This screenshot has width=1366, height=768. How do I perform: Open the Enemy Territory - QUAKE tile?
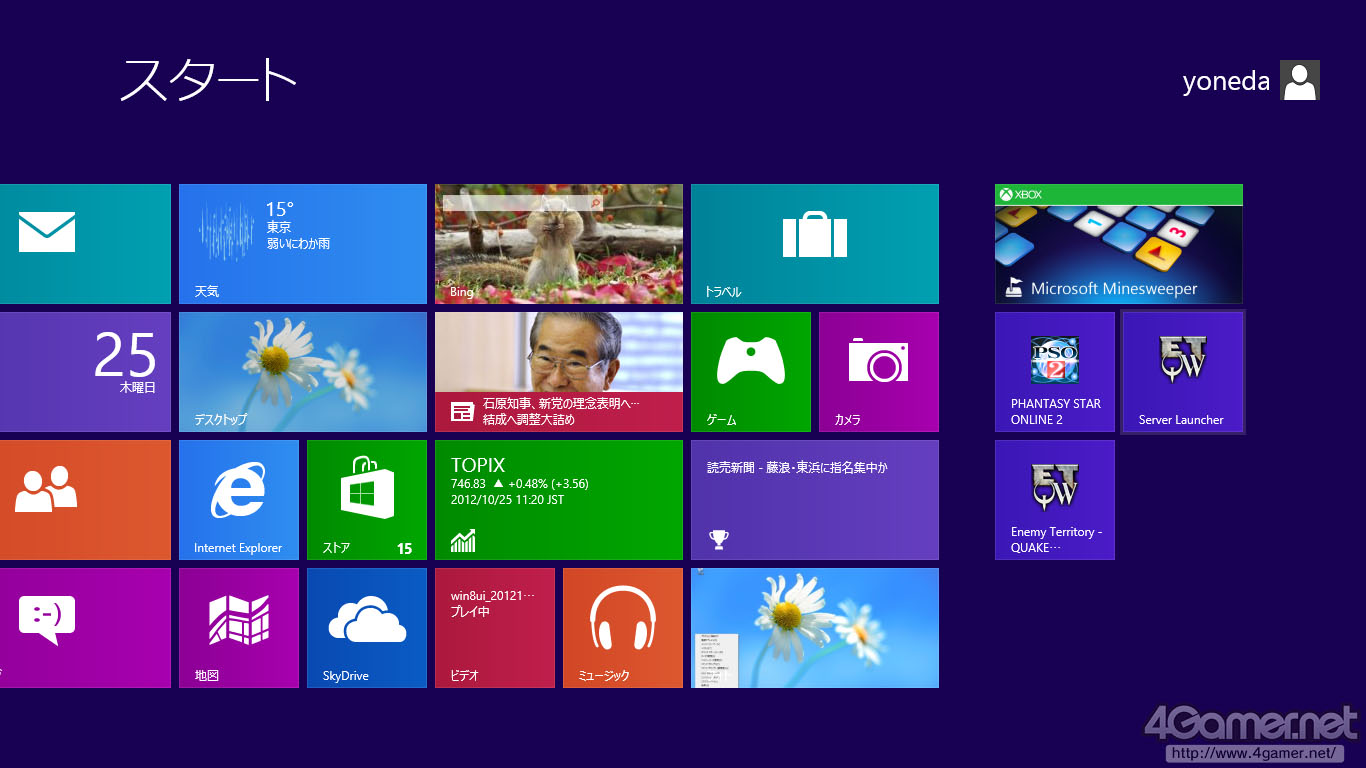[1055, 500]
